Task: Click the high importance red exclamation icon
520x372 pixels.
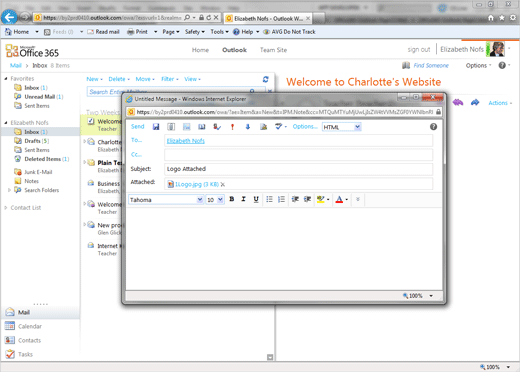Action: click(232, 127)
